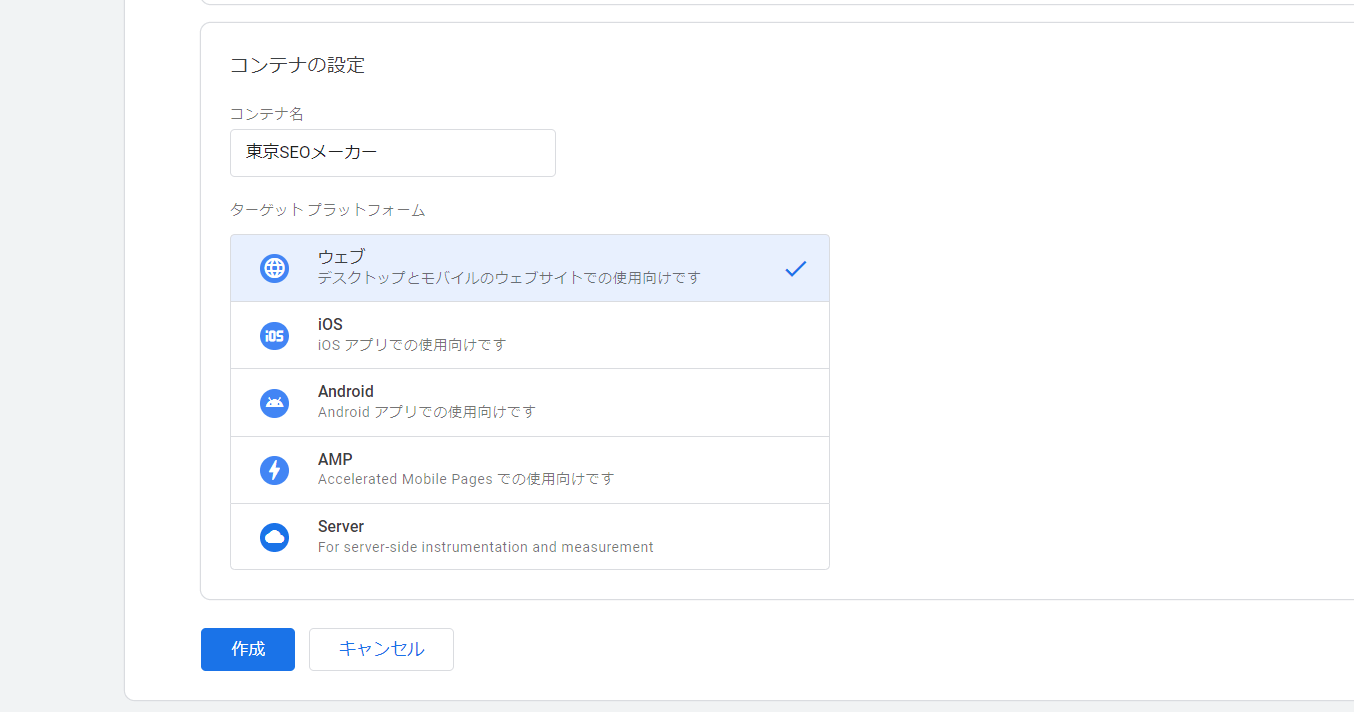Click the コンテナ名 label
Image resolution: width=1354 pixels, height=712 pixels.
266,114
